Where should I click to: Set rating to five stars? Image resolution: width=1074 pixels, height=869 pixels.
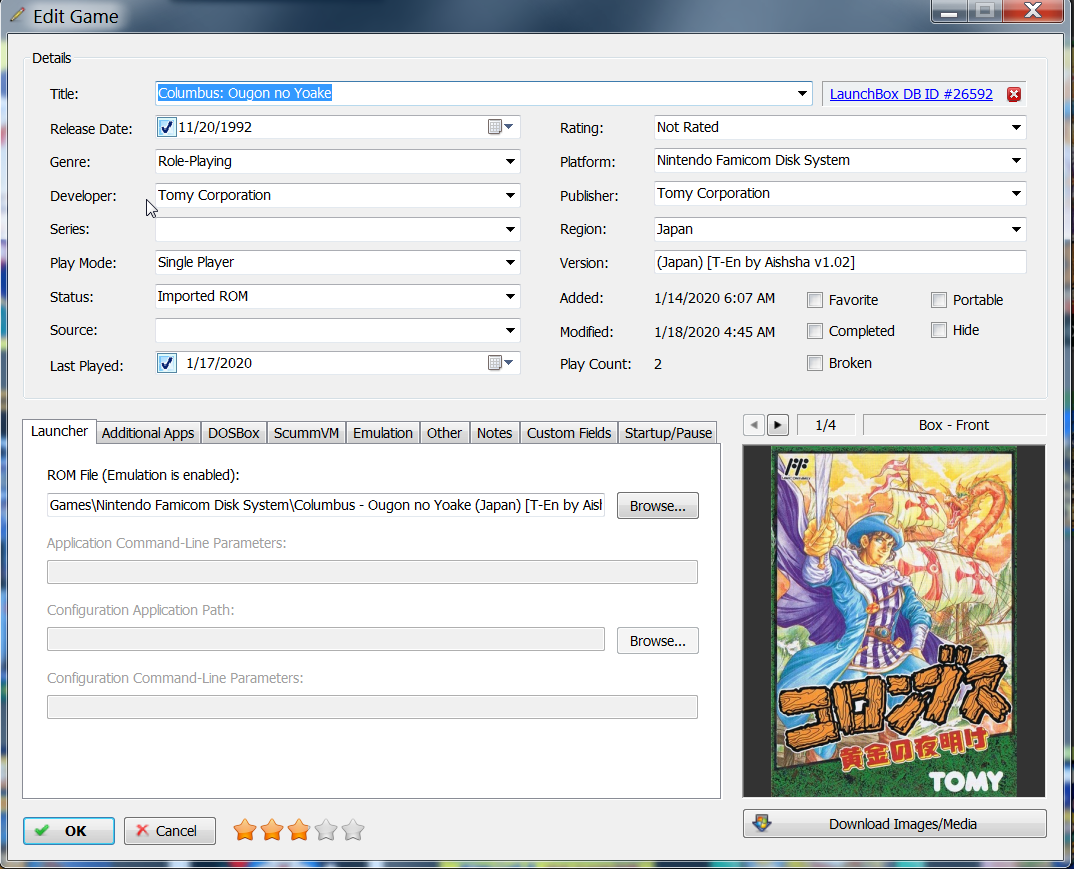point(352,830)
